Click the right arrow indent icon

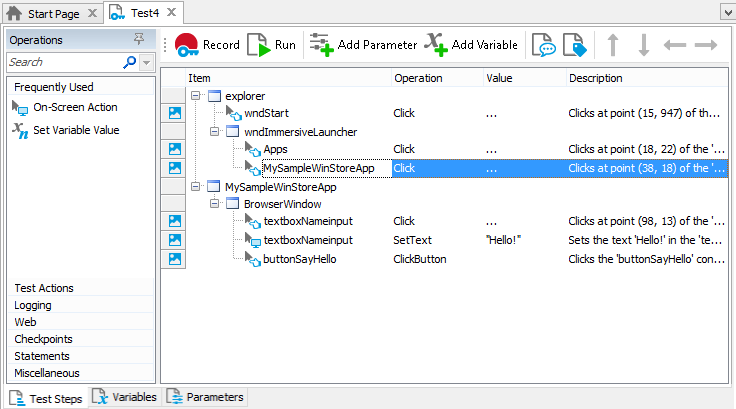pyautogui.click(x=706, y=45)
